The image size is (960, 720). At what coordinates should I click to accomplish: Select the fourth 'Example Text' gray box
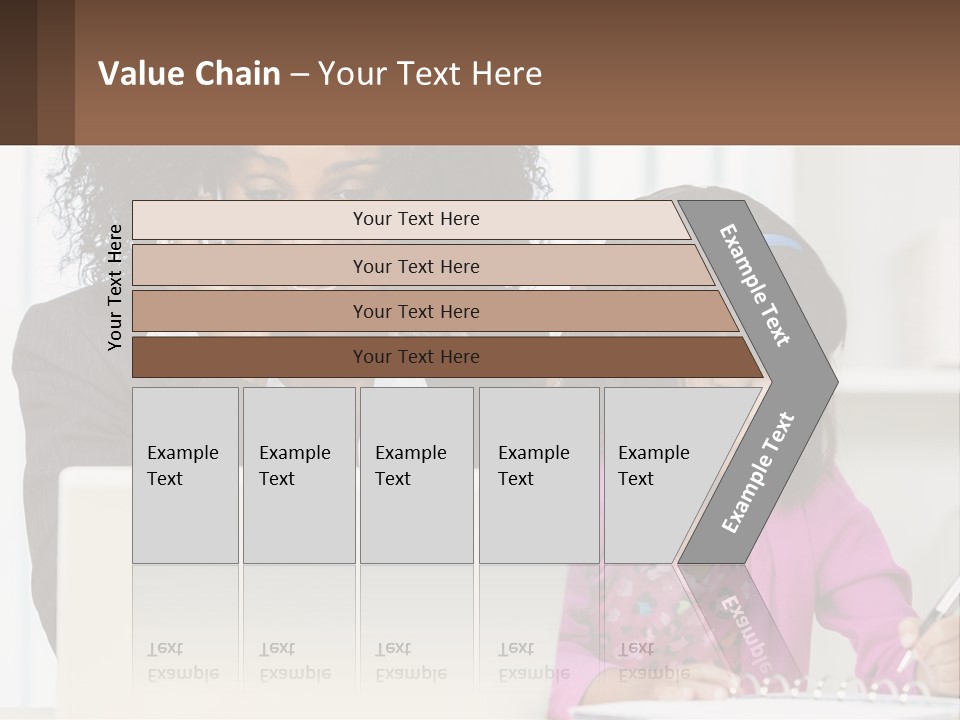click(539, 475)
